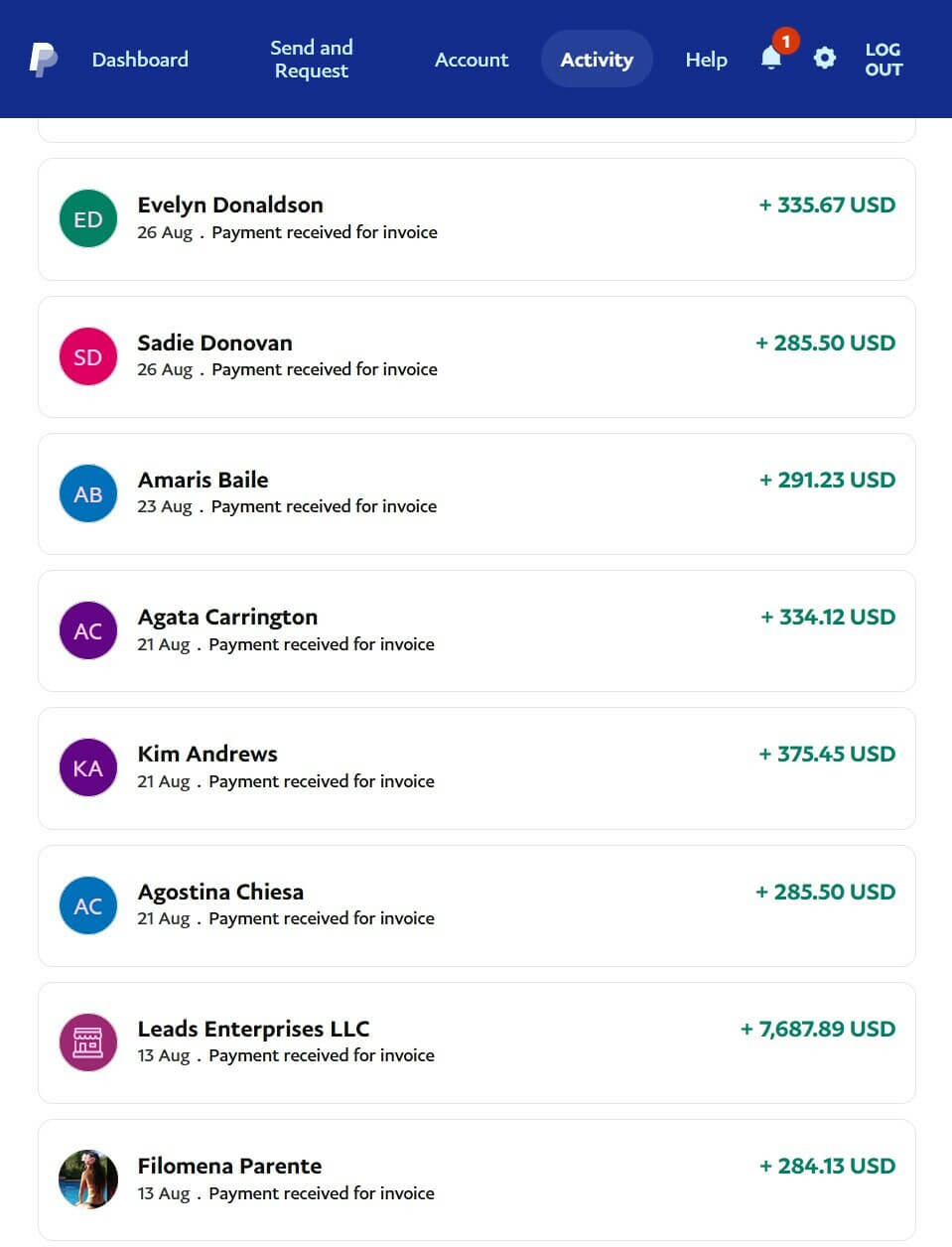Click Evelyn Donaldson's ED avatar
952x1247 pixels.
tap(88, 218)
